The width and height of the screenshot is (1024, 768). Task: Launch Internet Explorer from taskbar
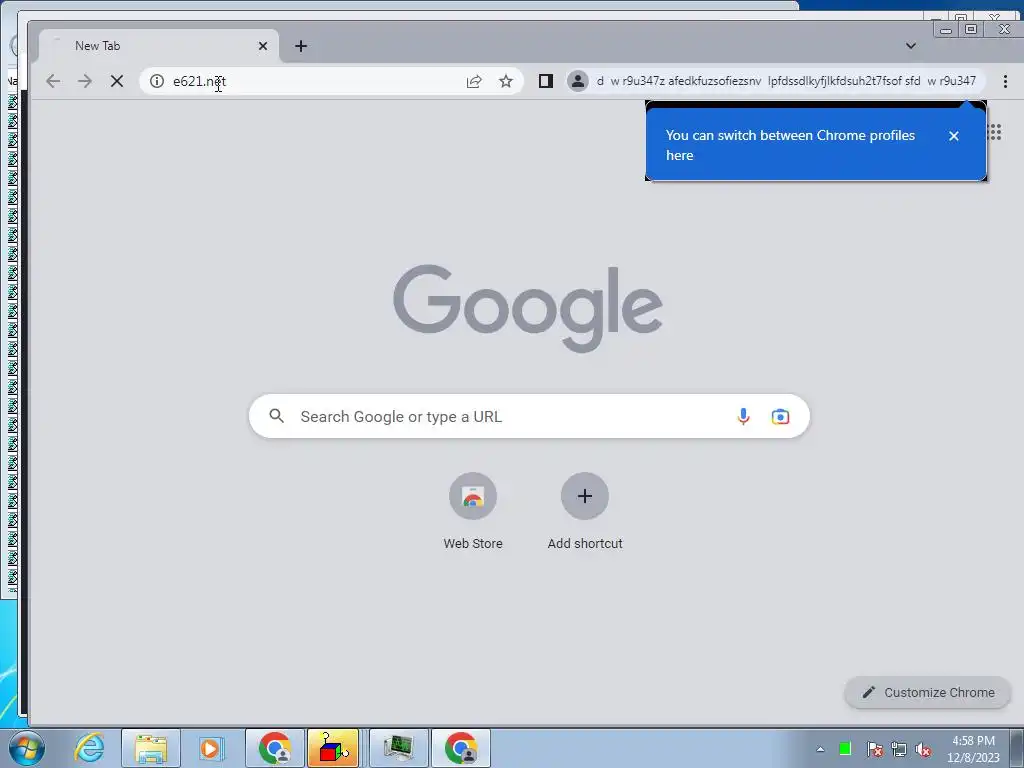(x=89, y=748)
